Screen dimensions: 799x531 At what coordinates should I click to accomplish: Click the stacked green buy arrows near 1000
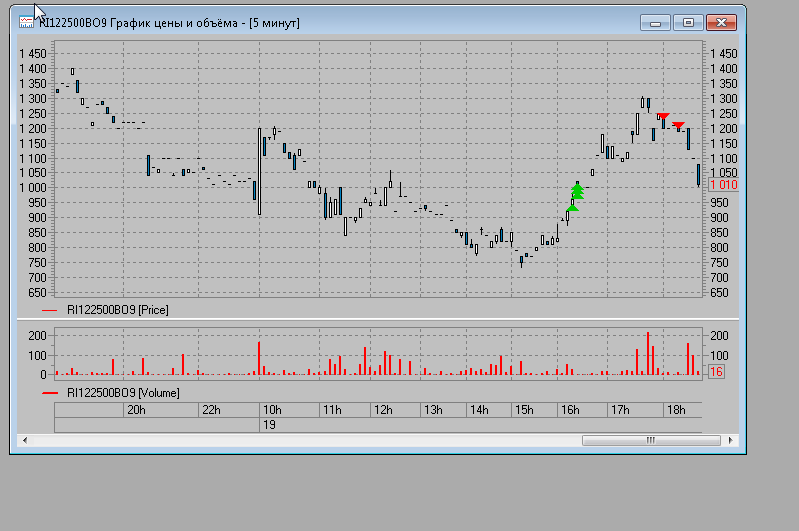(x=577, y=191)
